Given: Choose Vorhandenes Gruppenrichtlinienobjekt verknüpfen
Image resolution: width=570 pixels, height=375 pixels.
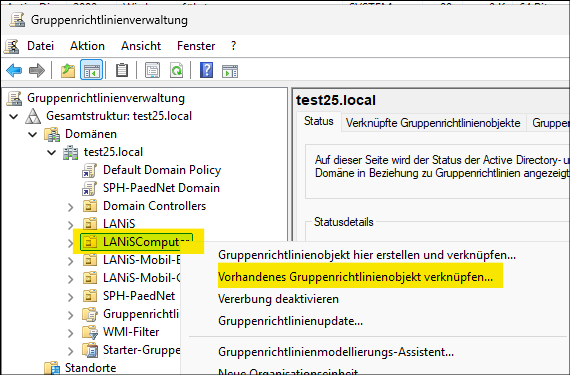Looking at the screenshot, I should (x=356, y=277).
